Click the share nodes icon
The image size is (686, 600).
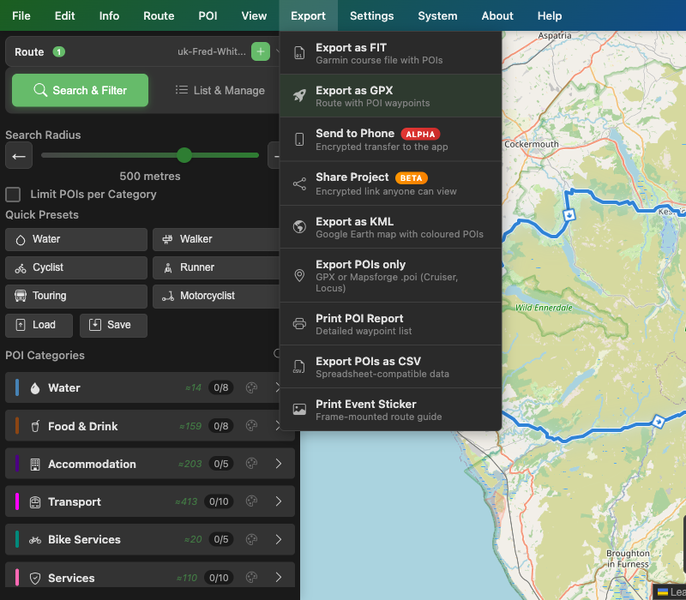coord(299,184)
